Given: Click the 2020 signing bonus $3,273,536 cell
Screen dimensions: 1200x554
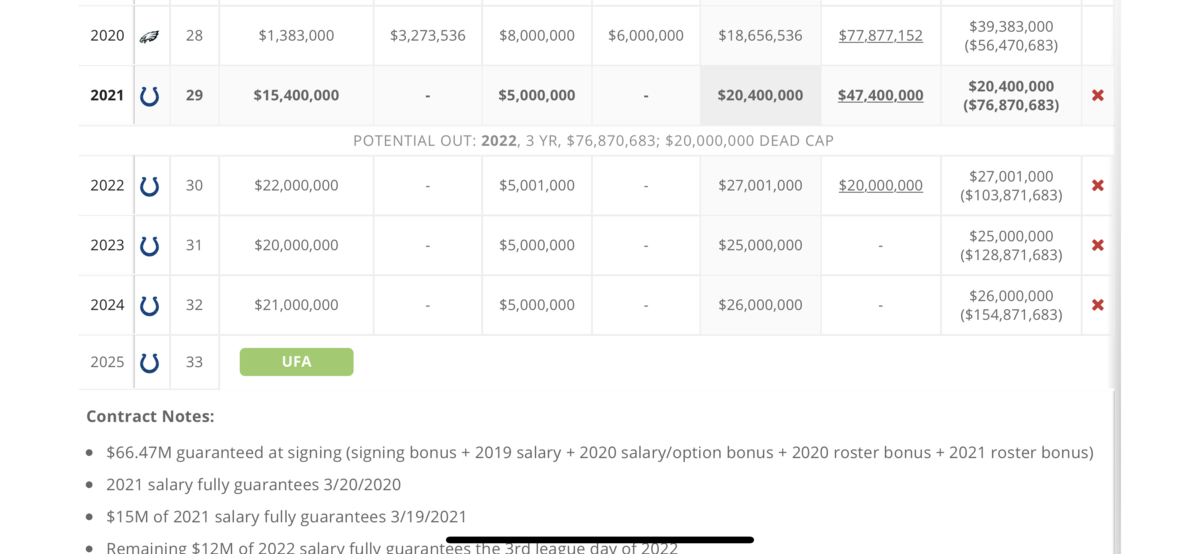Looking at the screenshot, I should (427, 36).
